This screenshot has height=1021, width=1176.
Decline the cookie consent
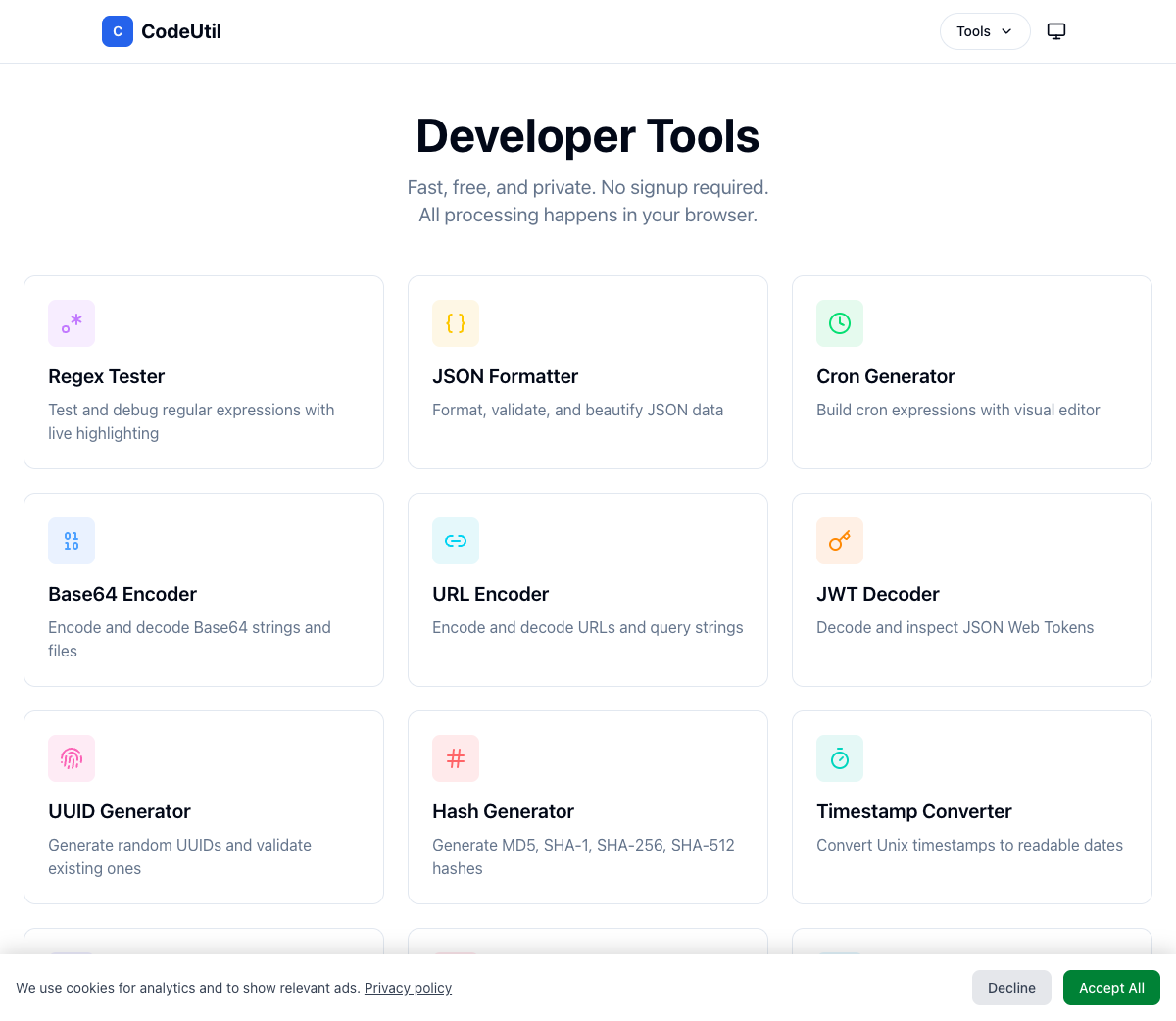point(1011,988)
